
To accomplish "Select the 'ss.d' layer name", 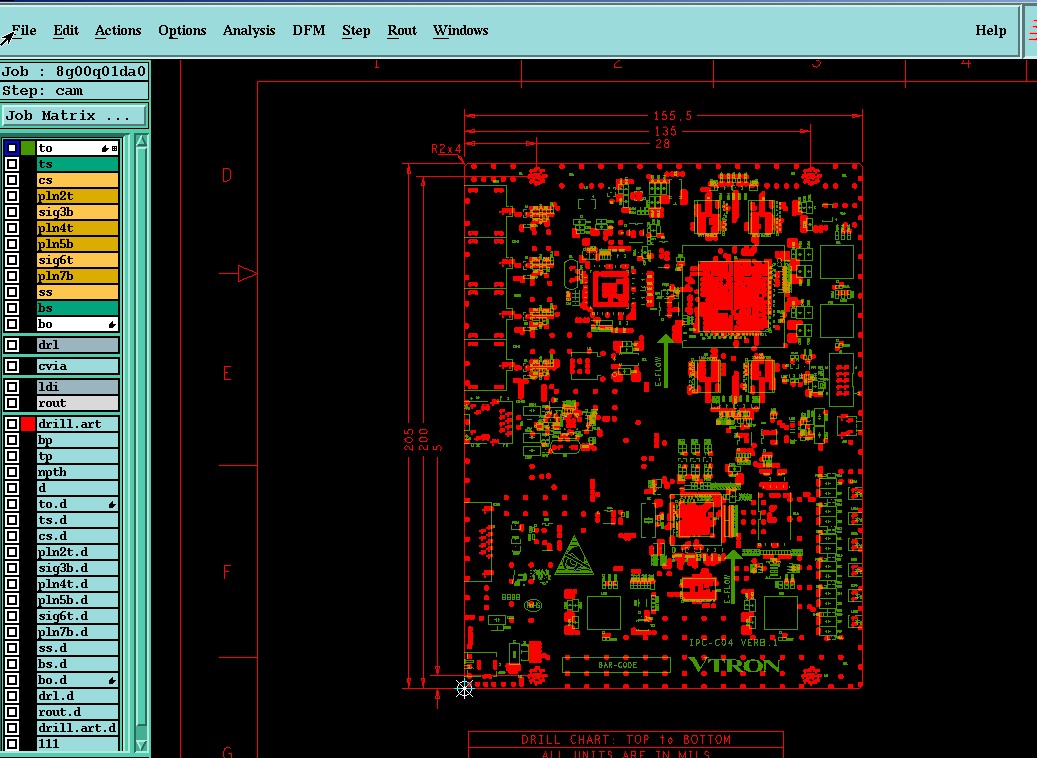I will pyautogui.click(x=77, y=648).
